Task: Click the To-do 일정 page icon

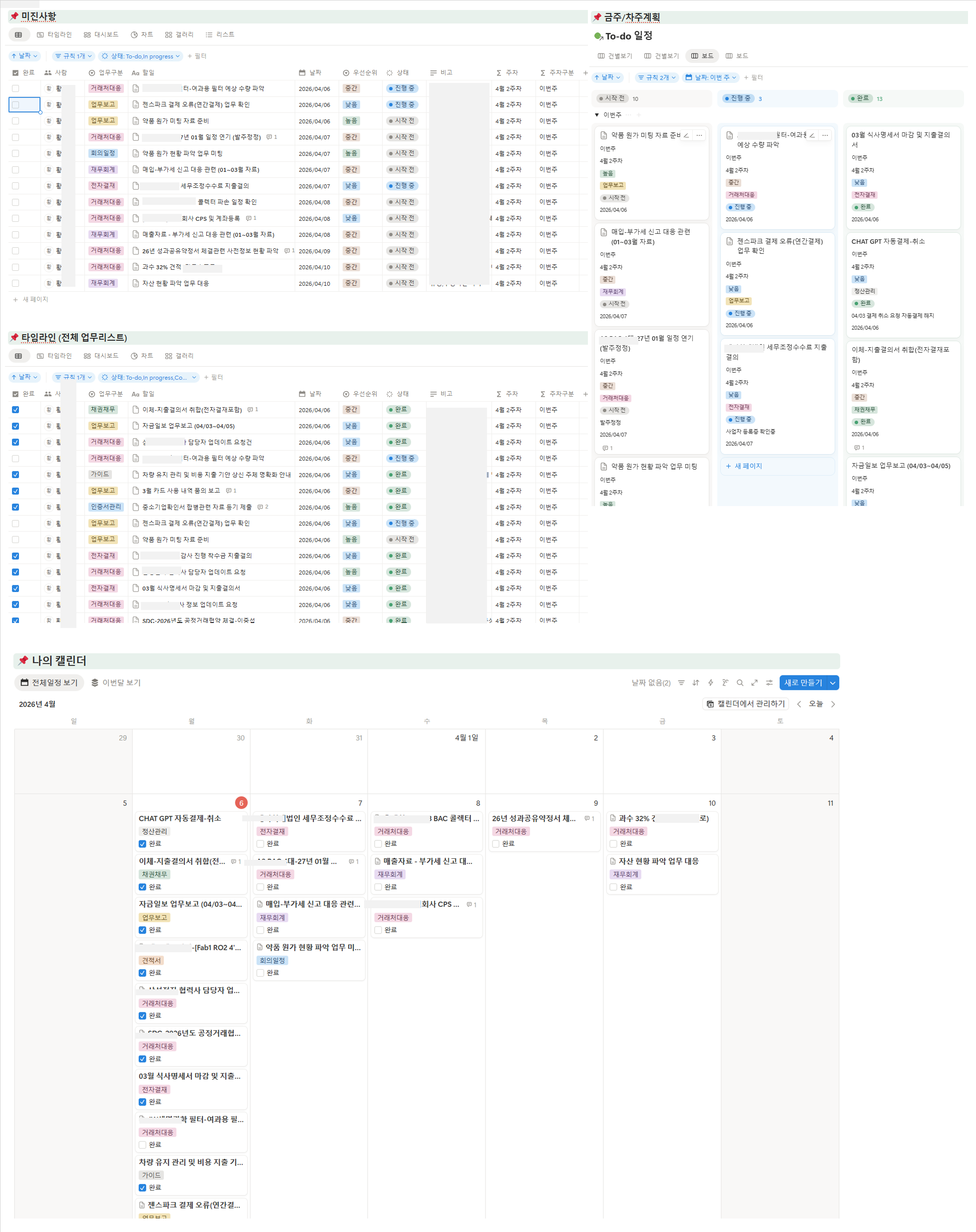Action: [598, 36]
